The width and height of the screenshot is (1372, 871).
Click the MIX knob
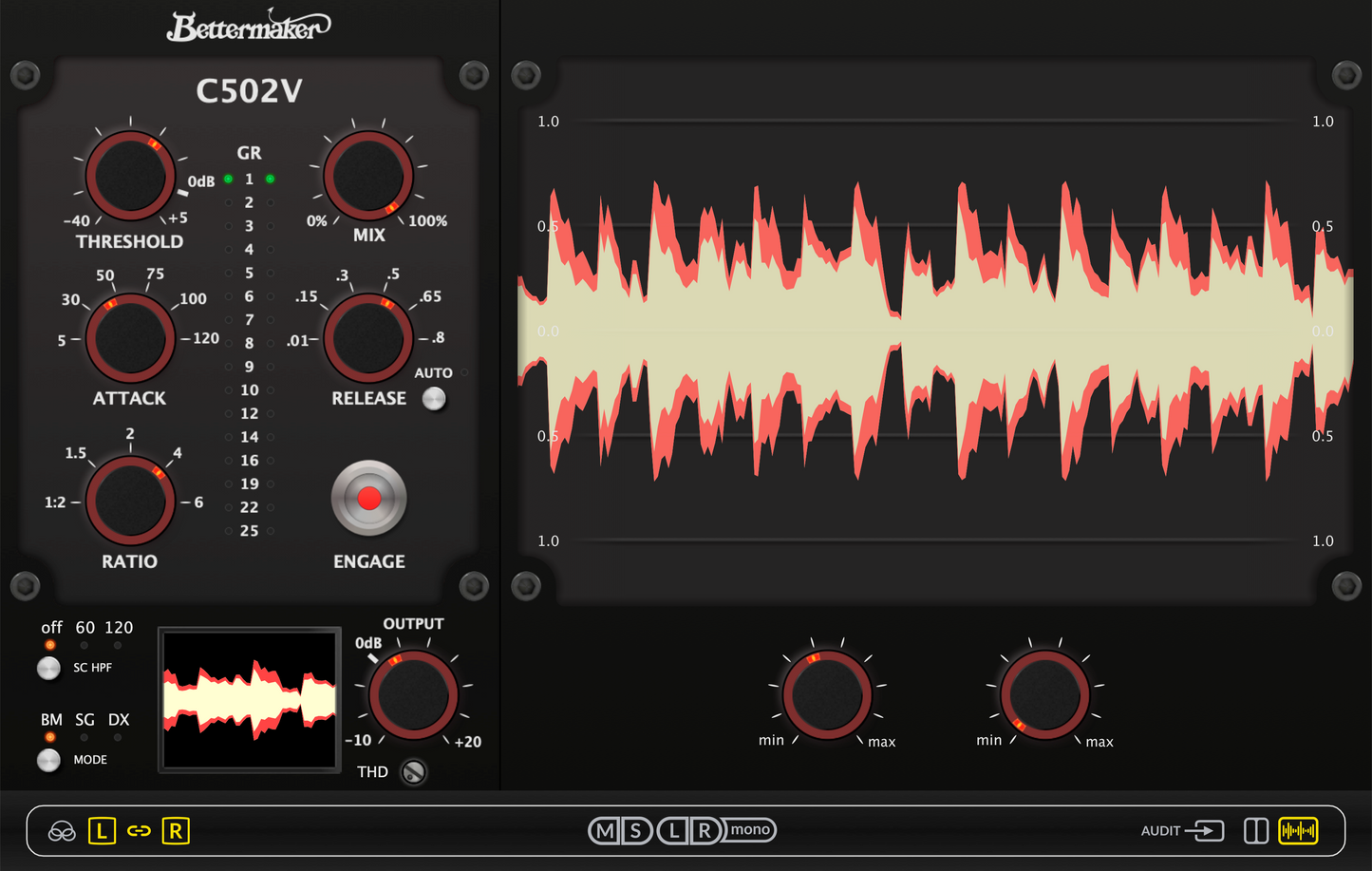[x=368, y=176]
